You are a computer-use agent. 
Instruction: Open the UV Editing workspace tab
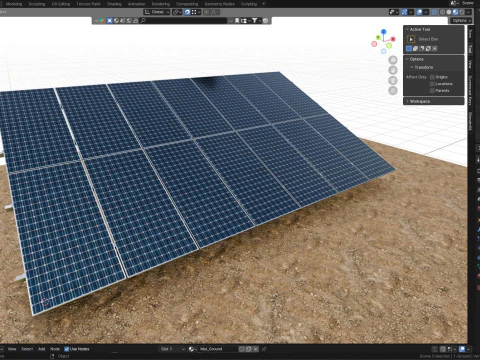pyautogui.click(x=61, y=4)
